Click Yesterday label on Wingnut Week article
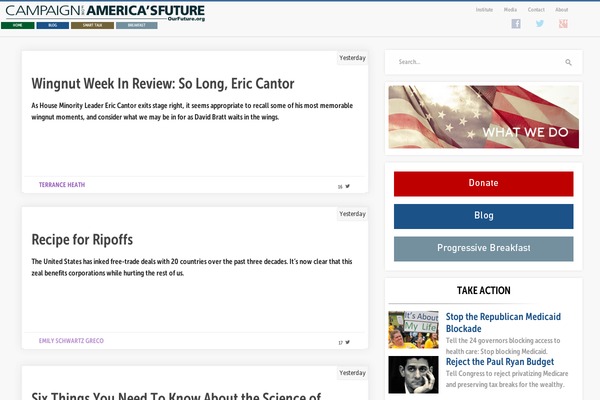Viewport: 600px width, 400px height. point(352,58)
